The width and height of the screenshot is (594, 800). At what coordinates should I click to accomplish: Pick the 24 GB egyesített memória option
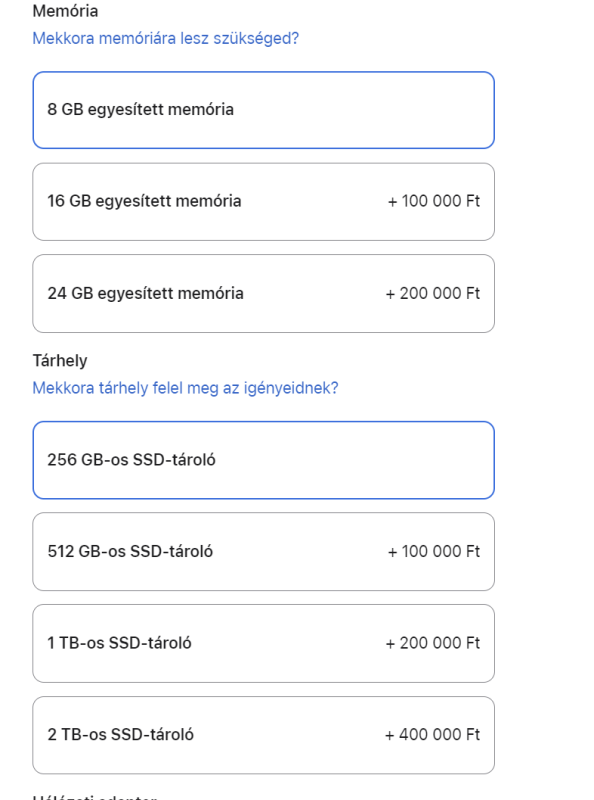point(263,293)
